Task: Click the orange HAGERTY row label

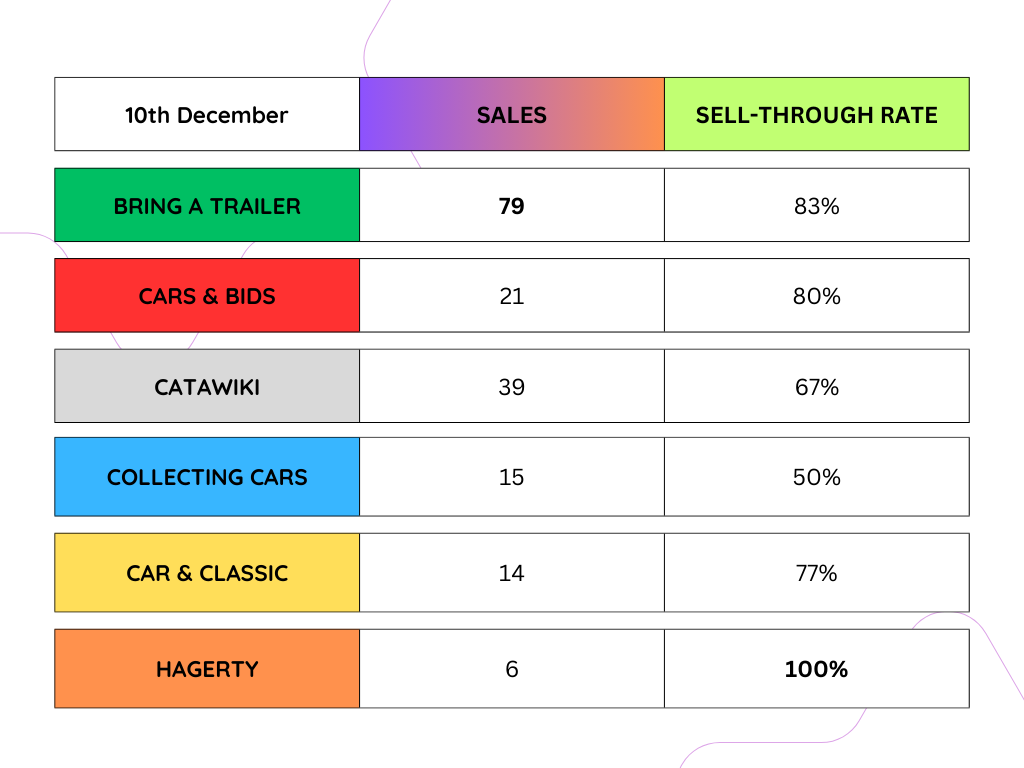Action: [x=207, y=669]
